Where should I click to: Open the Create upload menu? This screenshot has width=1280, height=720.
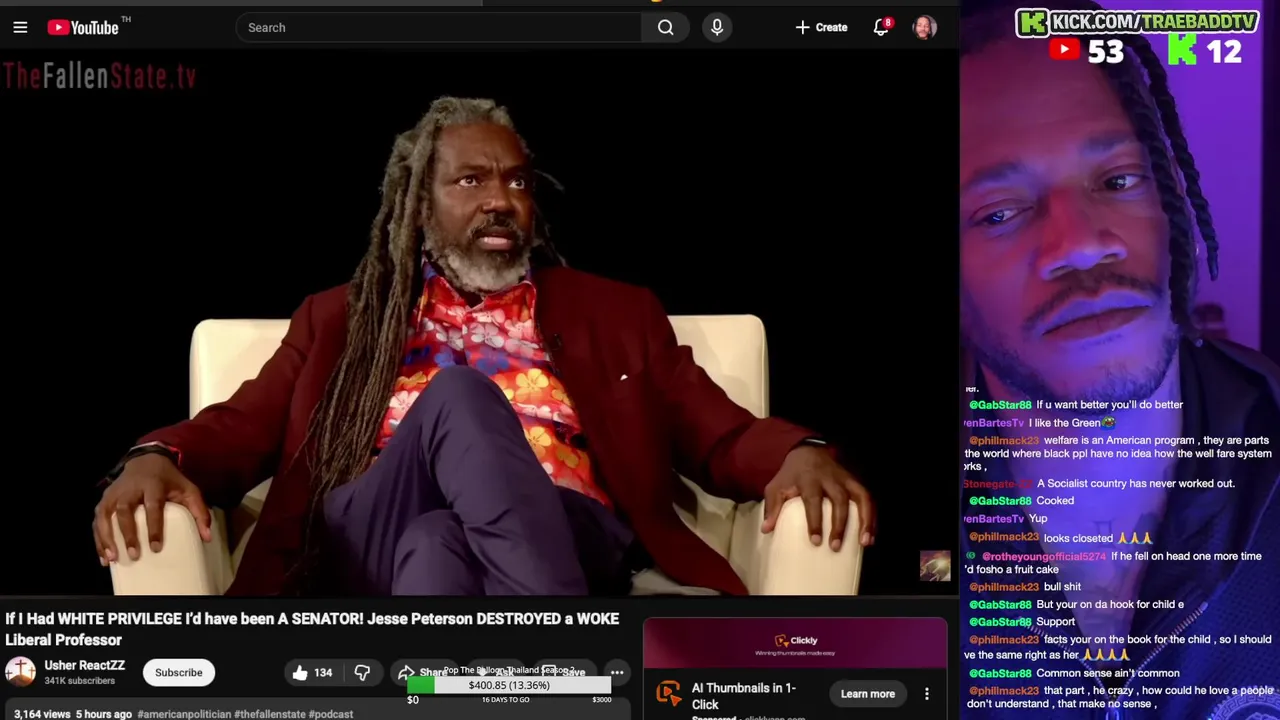point(821,28)
